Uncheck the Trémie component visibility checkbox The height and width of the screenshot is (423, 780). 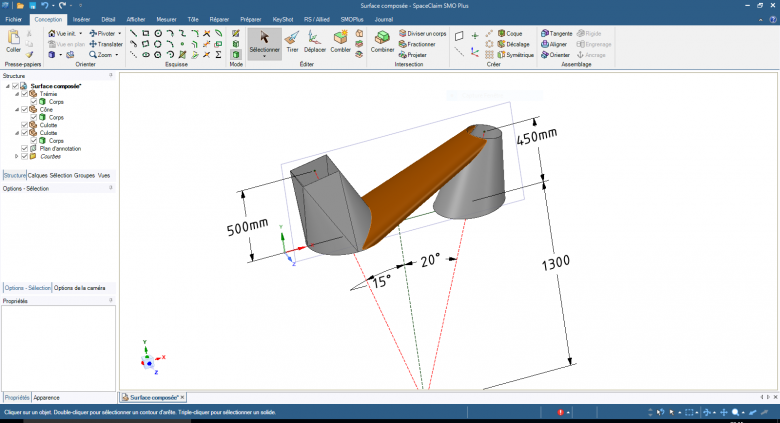(24, 94)
